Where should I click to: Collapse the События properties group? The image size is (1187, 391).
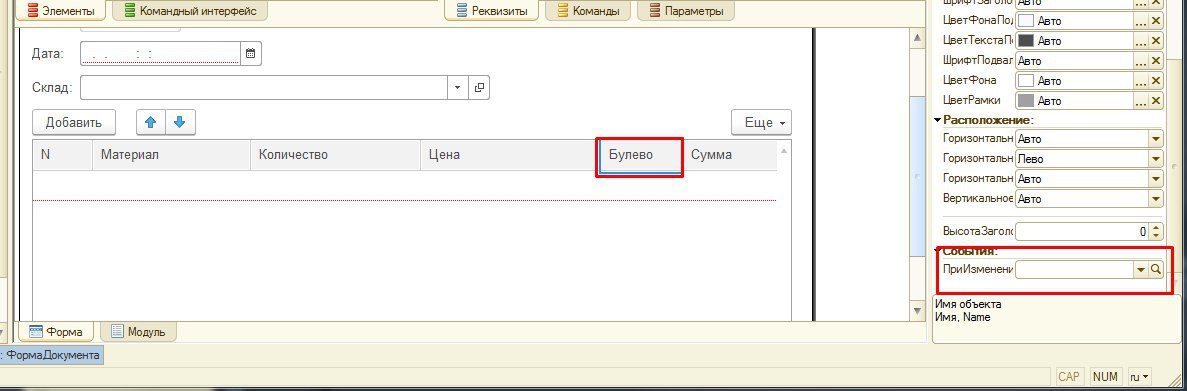[938, 250]
